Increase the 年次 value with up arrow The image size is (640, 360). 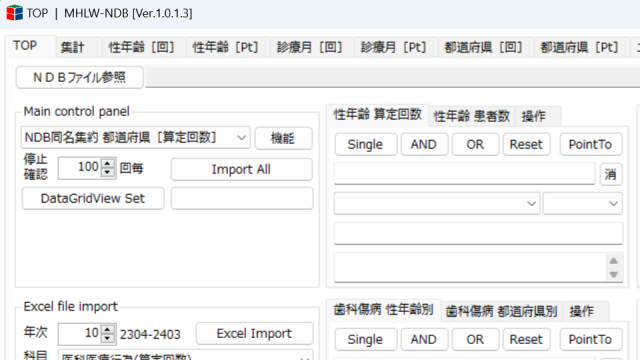tap(108, 329)
